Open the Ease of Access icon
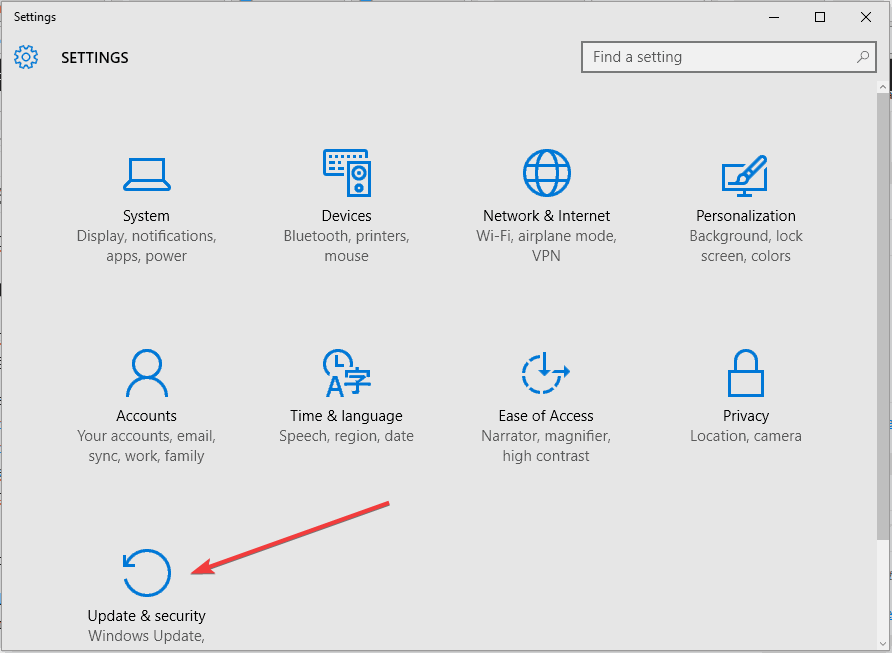Screen dimensions: 892x653 (545, 373)
